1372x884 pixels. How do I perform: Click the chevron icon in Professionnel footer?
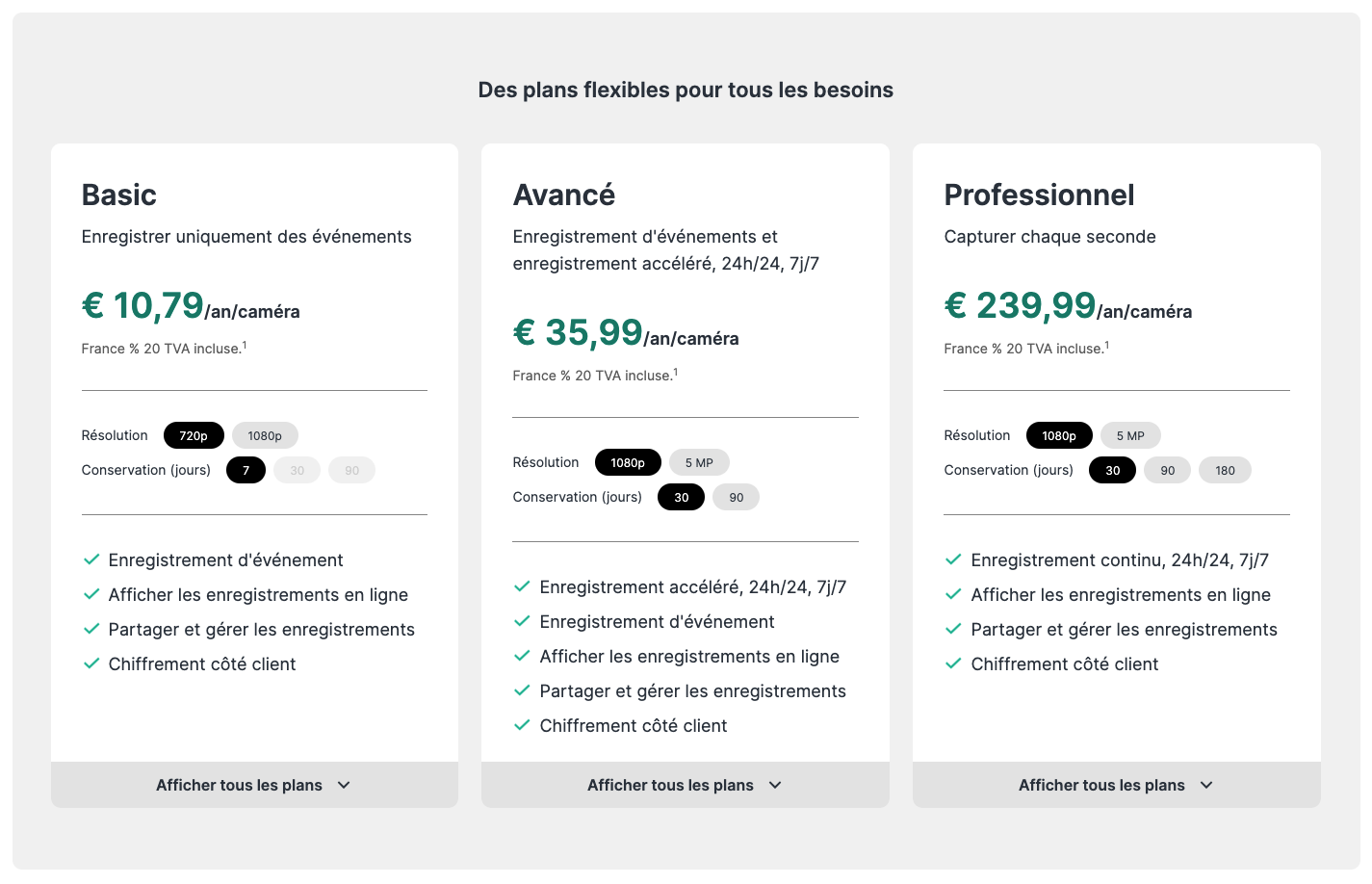tap(1206, 785)
